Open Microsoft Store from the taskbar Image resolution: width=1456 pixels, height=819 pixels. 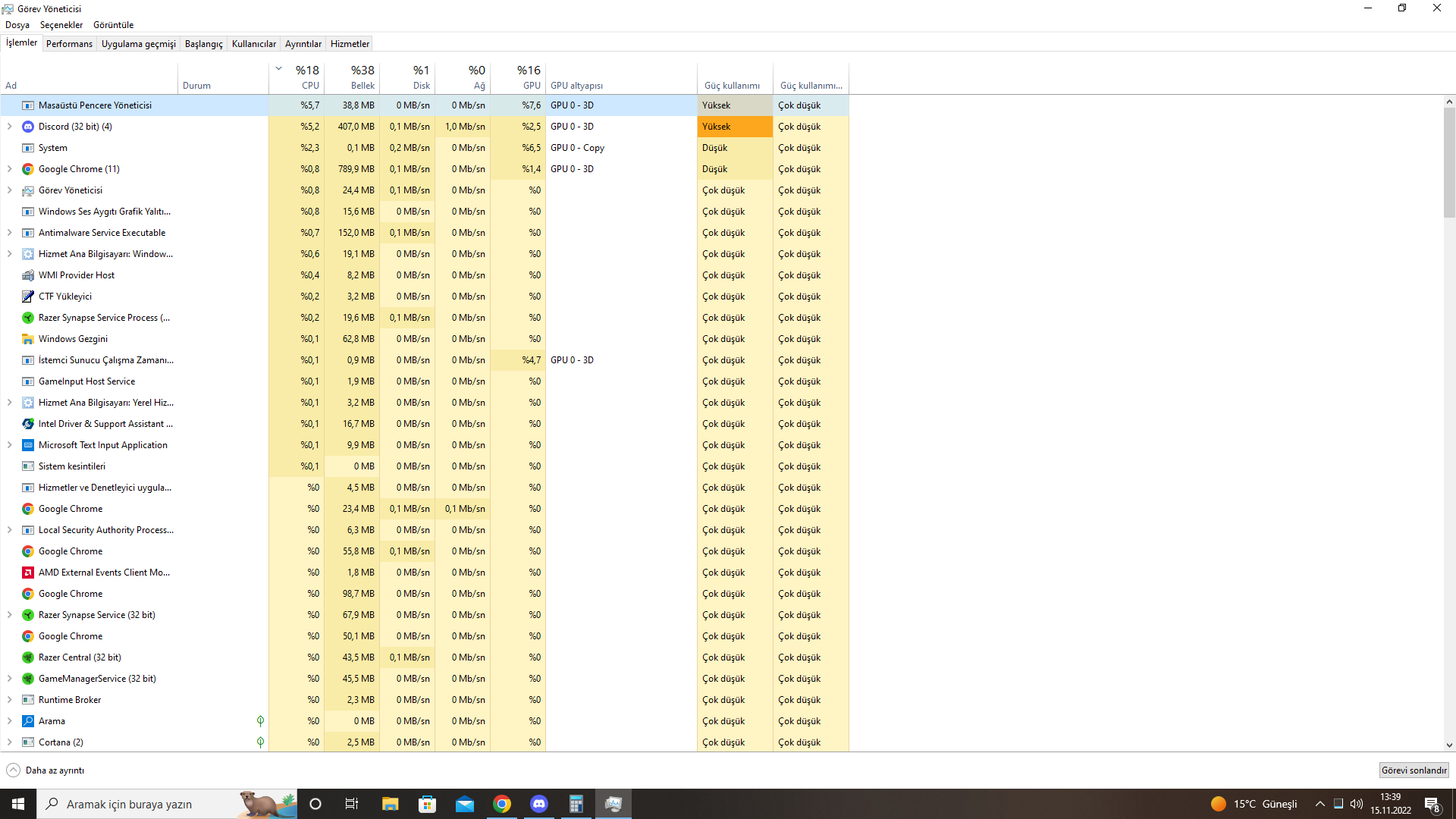coord(428,804)
